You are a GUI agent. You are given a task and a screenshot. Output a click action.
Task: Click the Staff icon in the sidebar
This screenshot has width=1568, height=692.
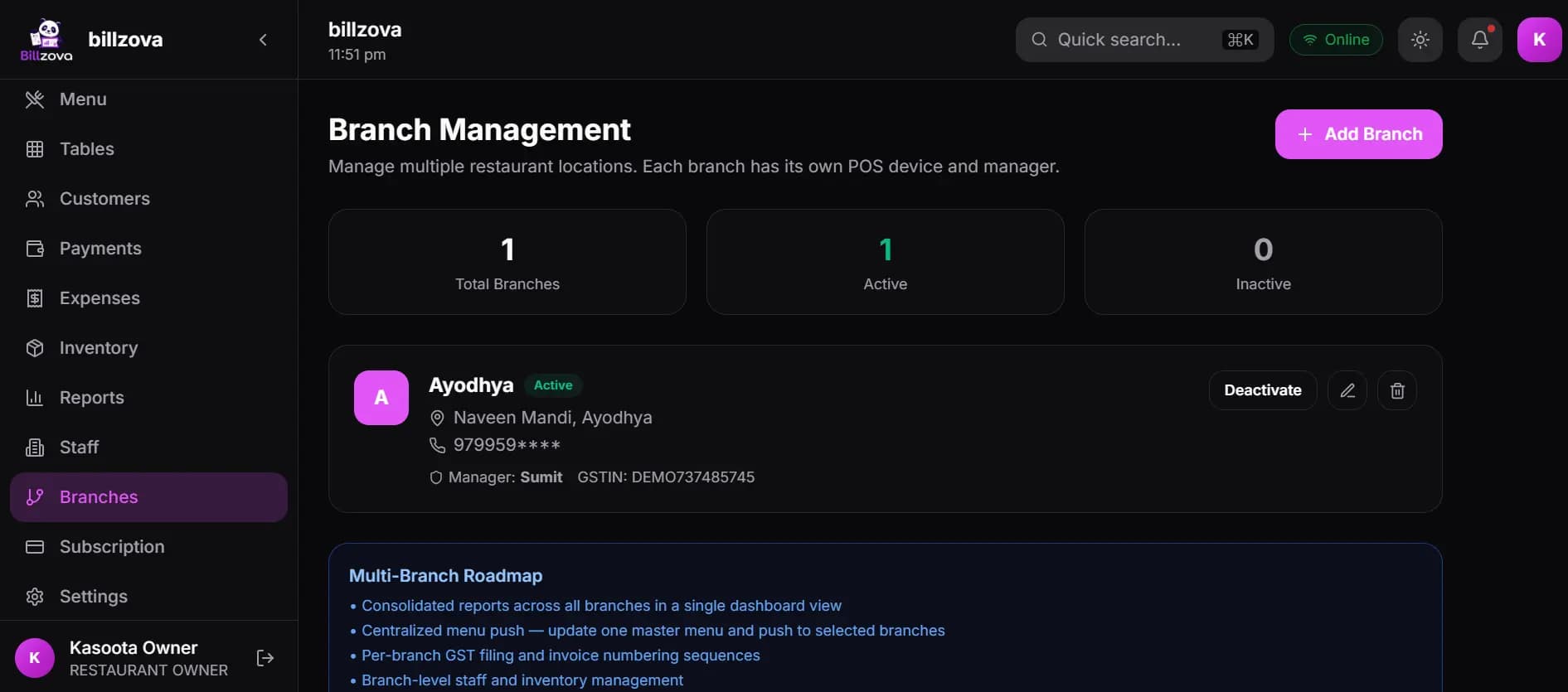35,448
